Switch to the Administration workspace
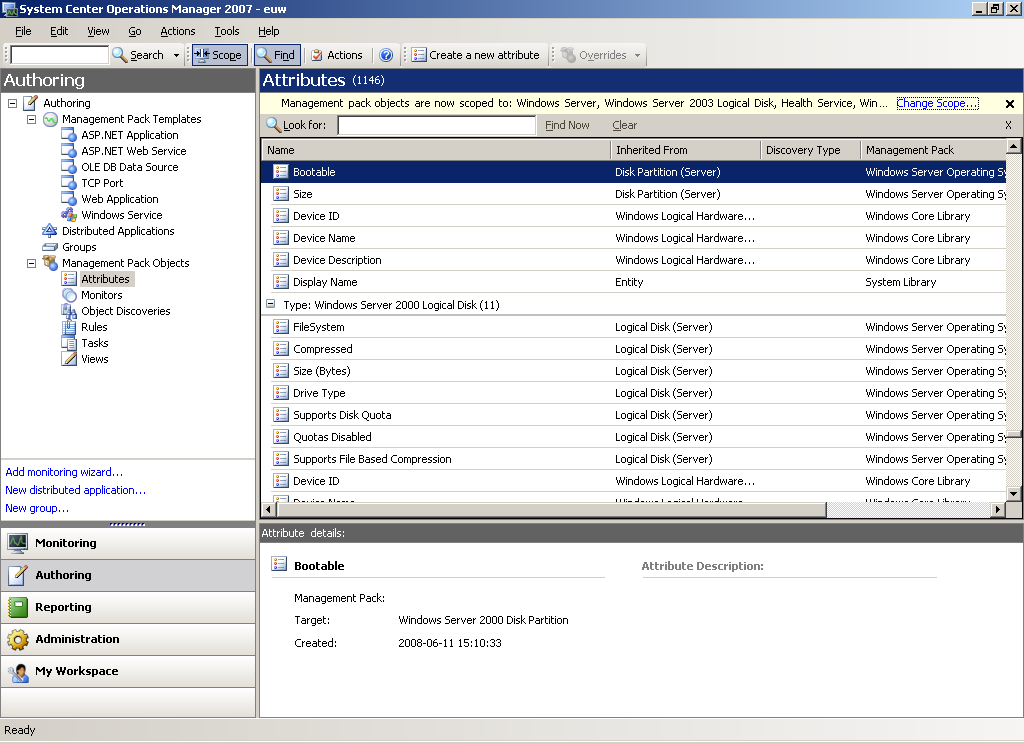Screen dimensions: 1024x744 tap(128, 639)
